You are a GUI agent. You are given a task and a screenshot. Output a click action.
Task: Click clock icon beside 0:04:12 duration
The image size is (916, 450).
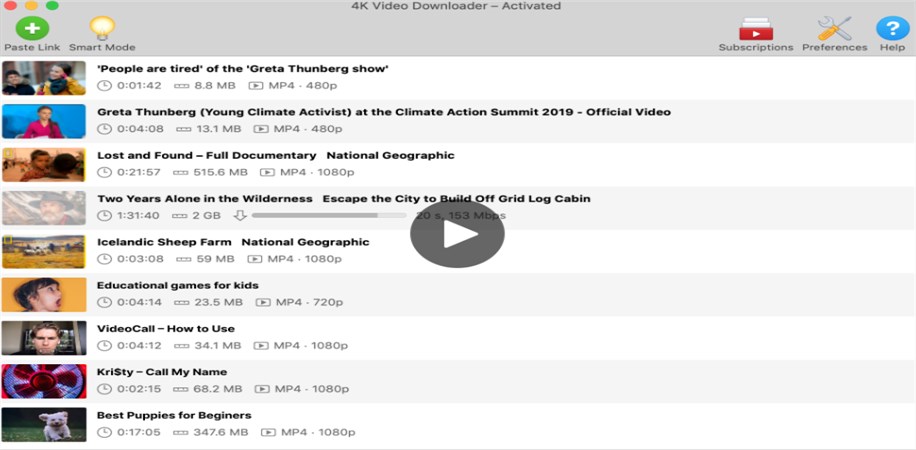click(104, 345)
